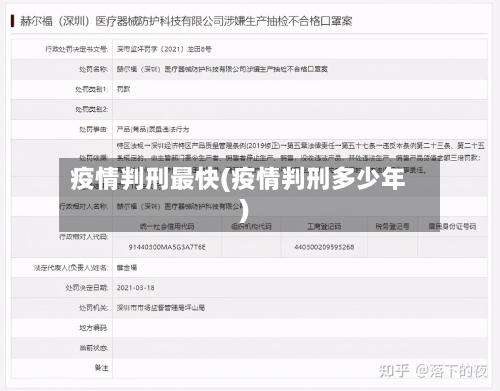Select the 处罚名称 label
The width and height of the screenshot is (500, 391).
tap(93, 69)
